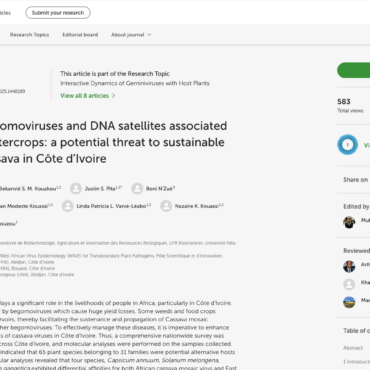Viewport: 370px width, 370px height.
Task: Click Justin S. Pita's avatar icon
Action: click(76, 188)
